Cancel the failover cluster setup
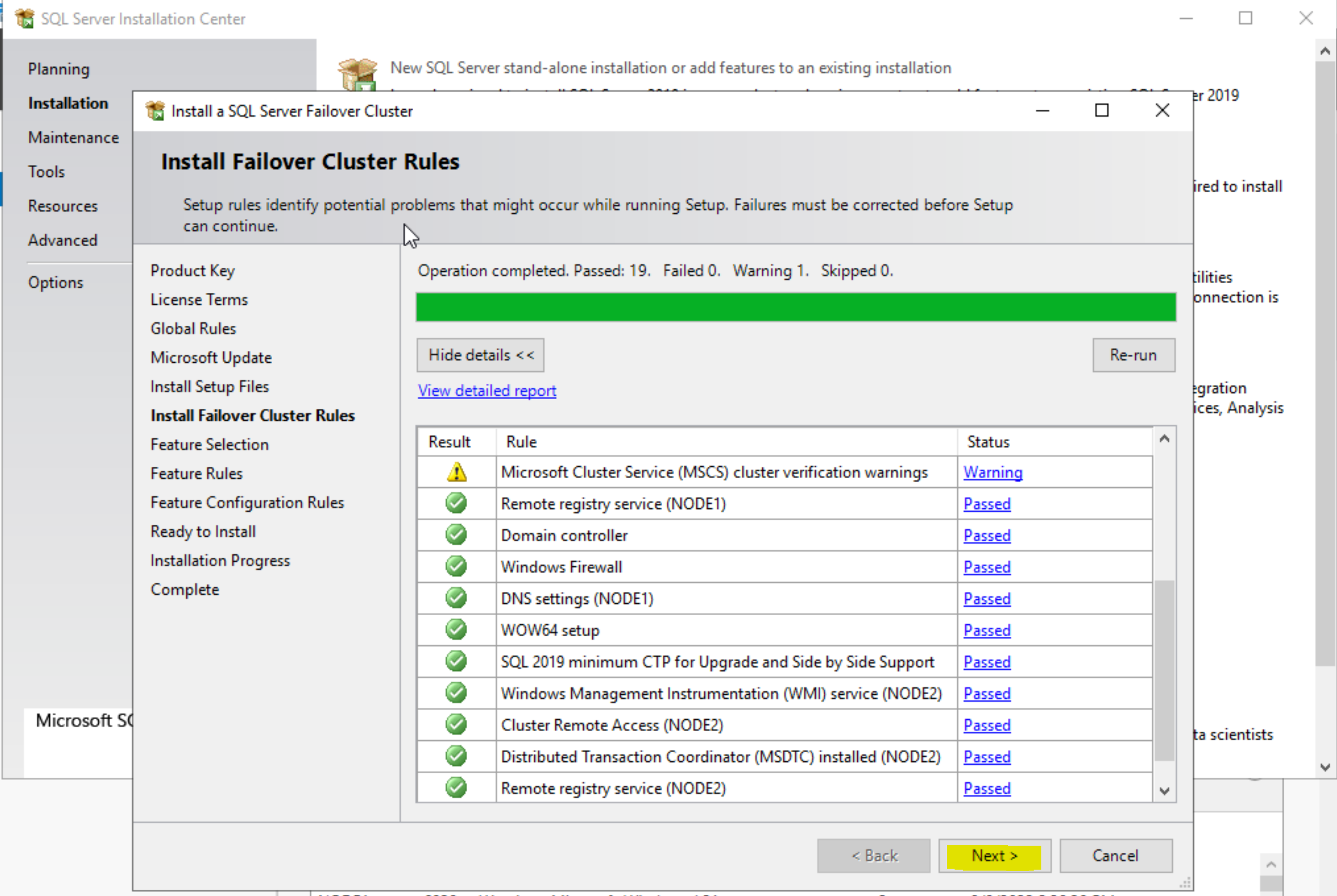The height and width of the screenshot is (896, 1337). click(x=1116, y=855)
